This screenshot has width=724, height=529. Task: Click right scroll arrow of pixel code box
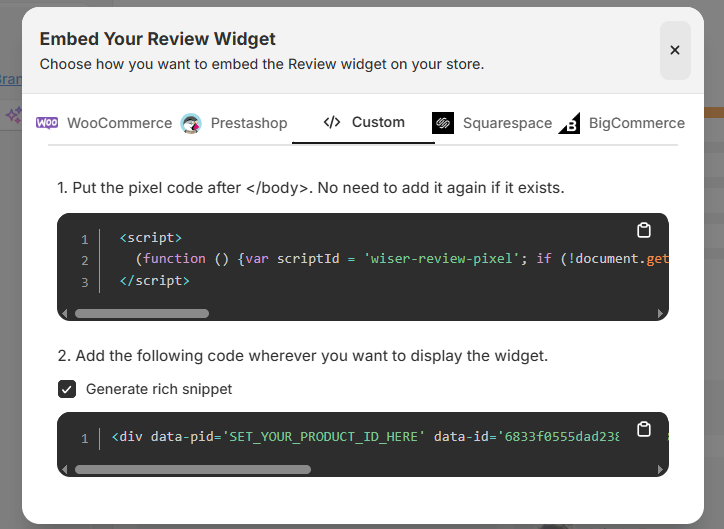(x=660, y=313)
